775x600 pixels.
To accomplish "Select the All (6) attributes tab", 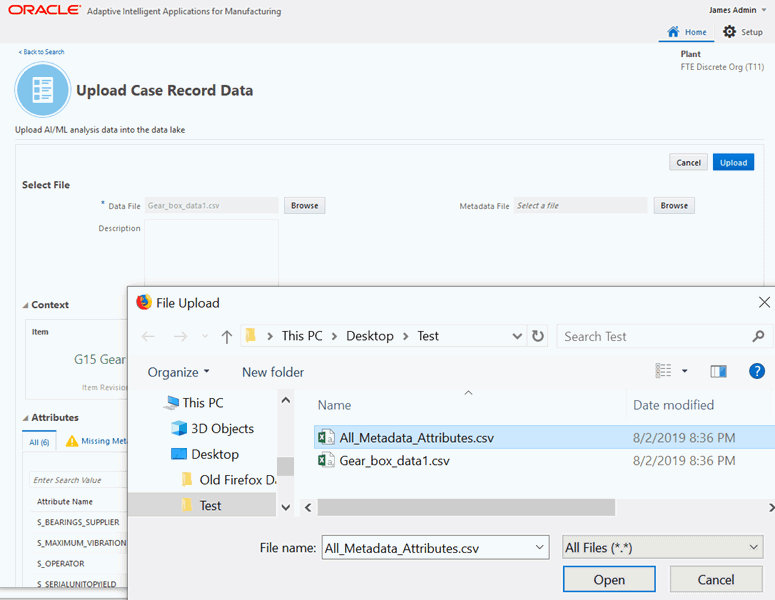I will click(39, 442).
